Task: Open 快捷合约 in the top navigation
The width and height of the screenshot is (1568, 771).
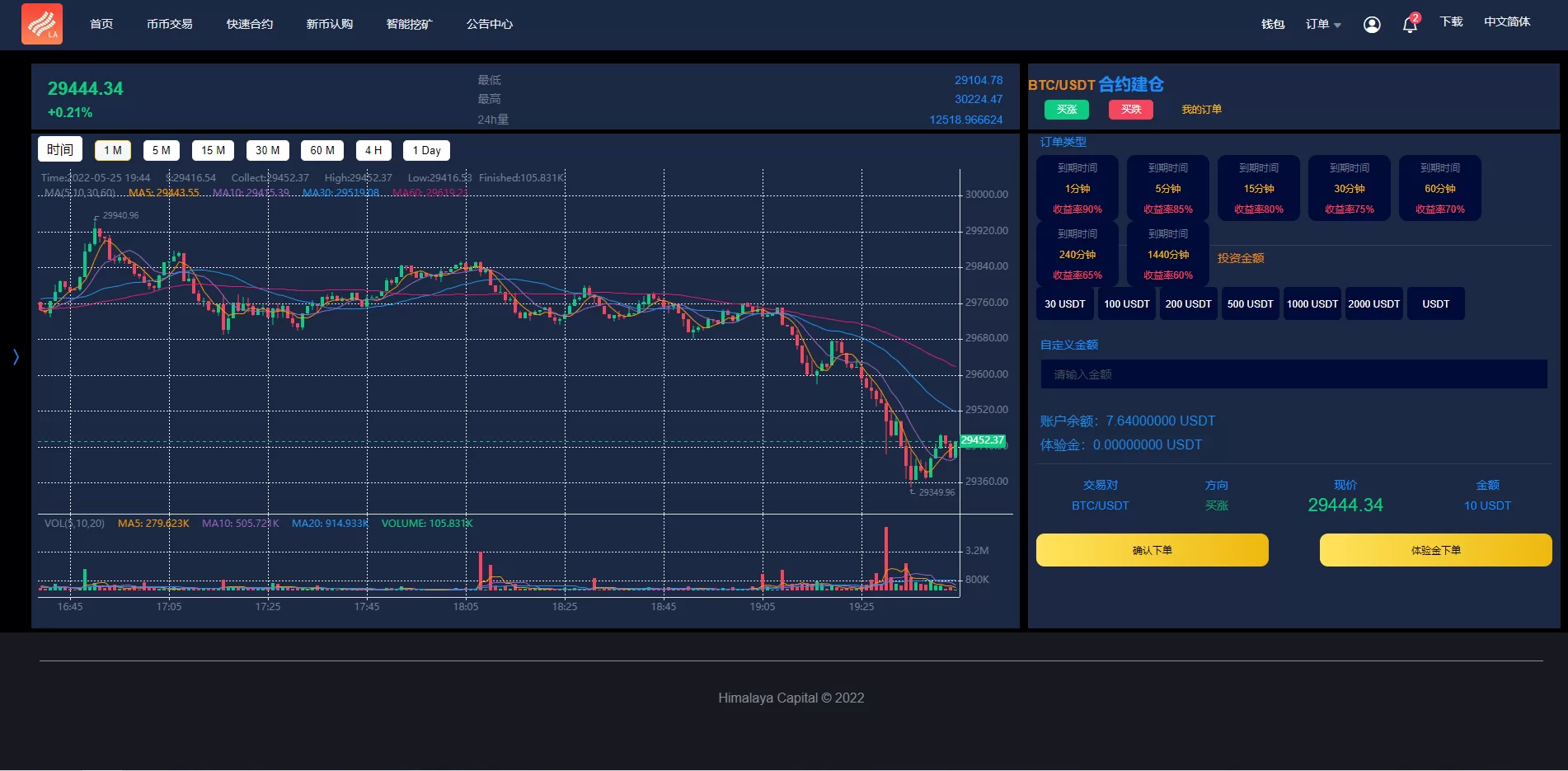Action: click(249, 24)
